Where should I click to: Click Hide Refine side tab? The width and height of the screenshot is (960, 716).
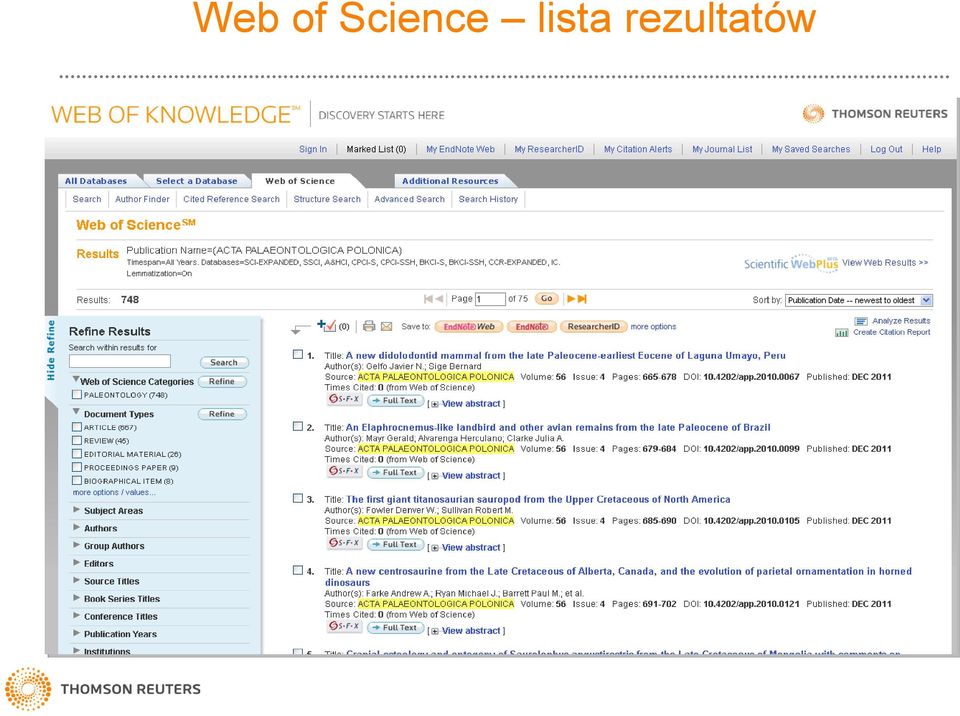coord(51,350)
